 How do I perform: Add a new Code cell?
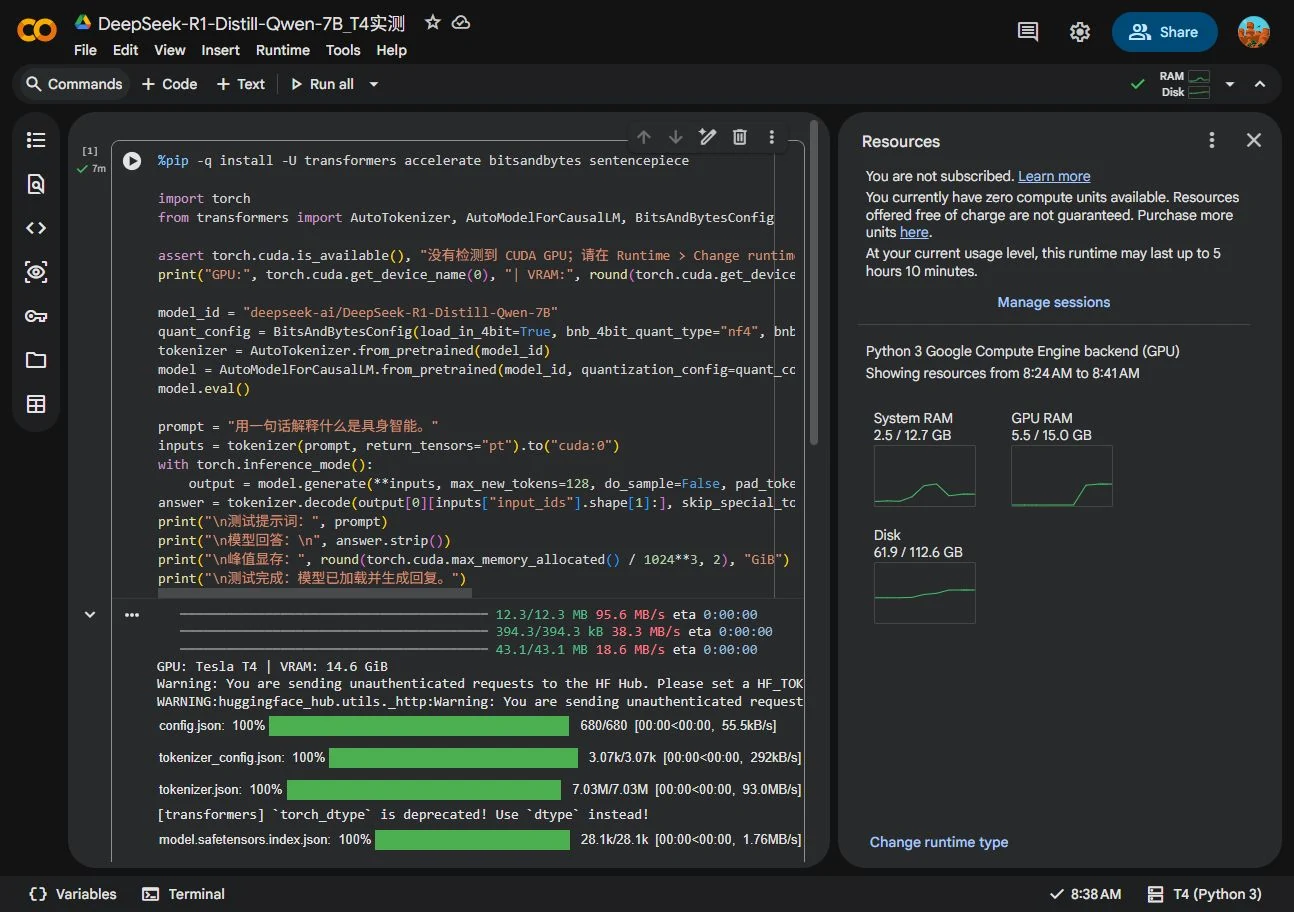(x=169, y=84)
